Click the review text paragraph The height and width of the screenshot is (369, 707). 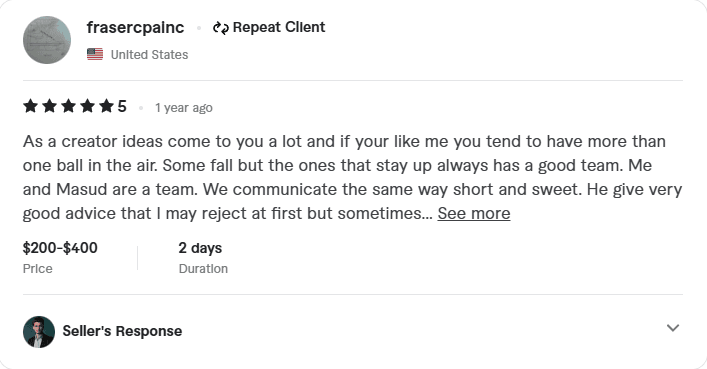(353, 177)
